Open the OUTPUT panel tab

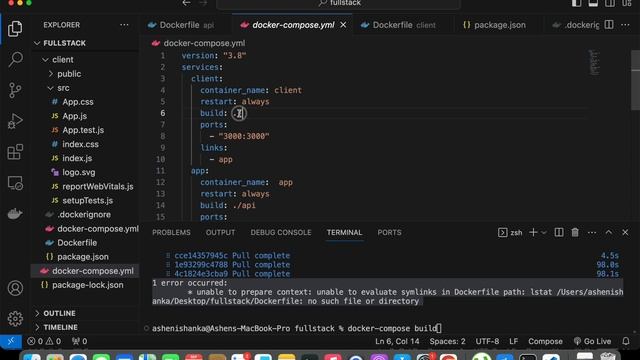tap(220, 232)
